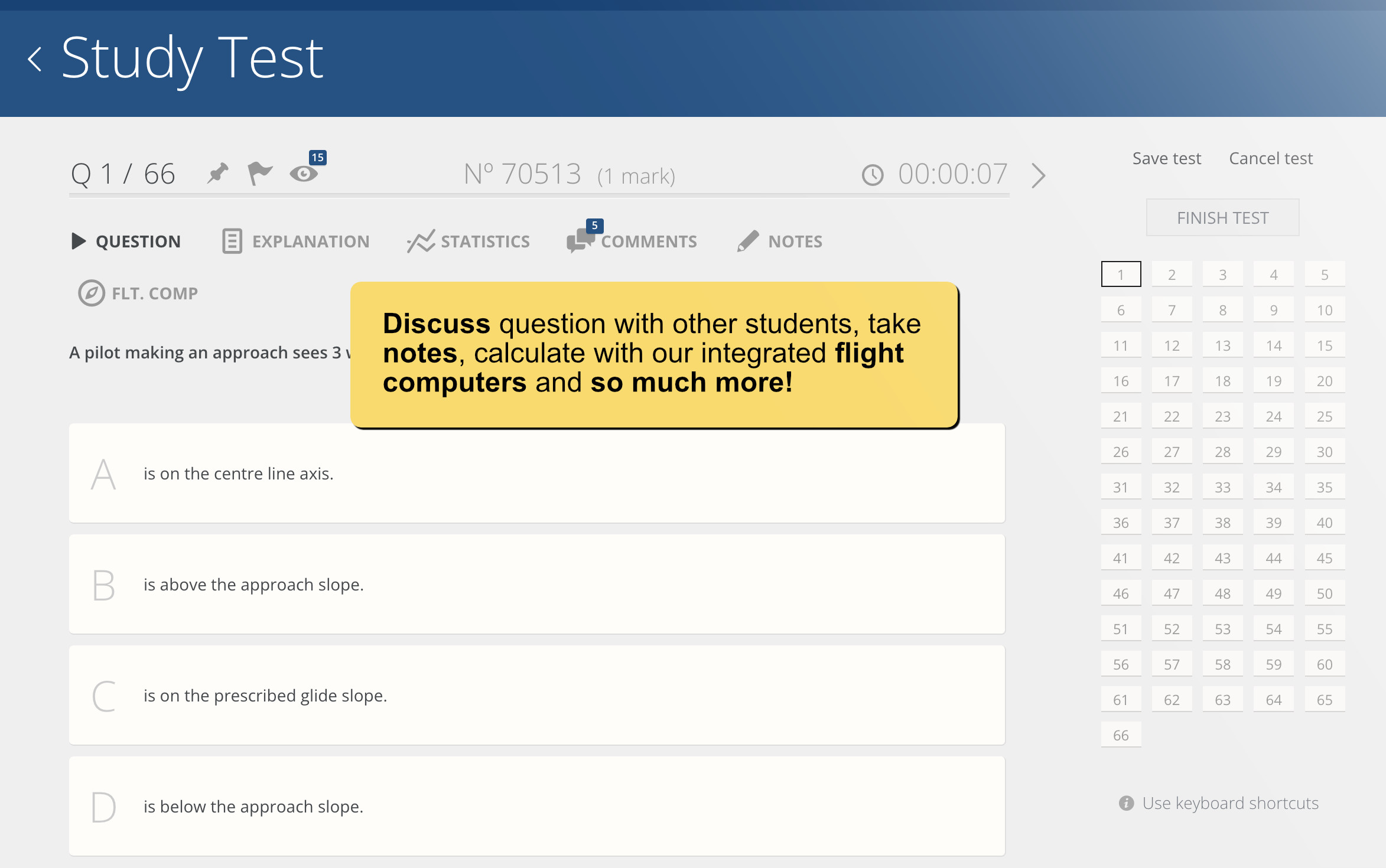Pin this question with the pushpin icon
The image size is (1386, 868).
(x=218, y=174)
